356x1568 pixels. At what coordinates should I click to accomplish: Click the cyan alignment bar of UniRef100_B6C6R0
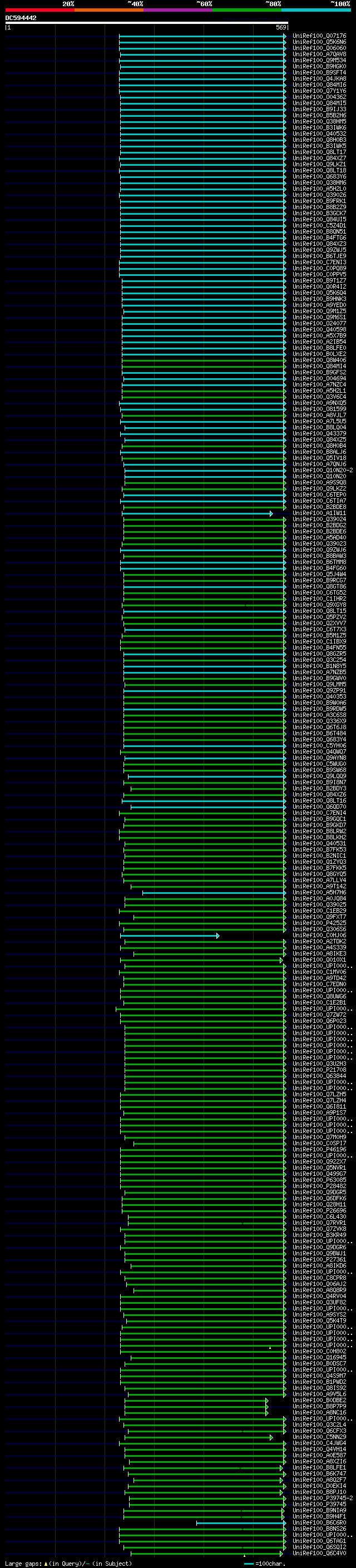tap(241, 1523)
